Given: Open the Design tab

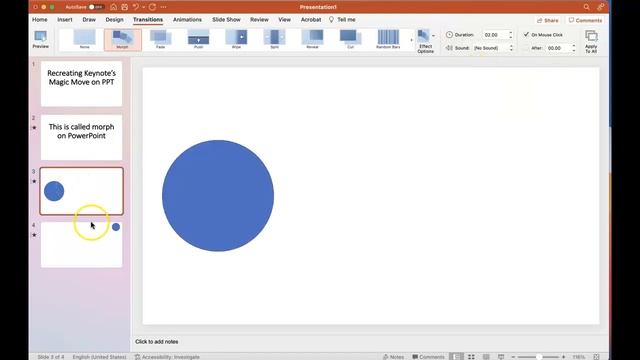Looking at the screenshot, I should click(x=114, y=20).
